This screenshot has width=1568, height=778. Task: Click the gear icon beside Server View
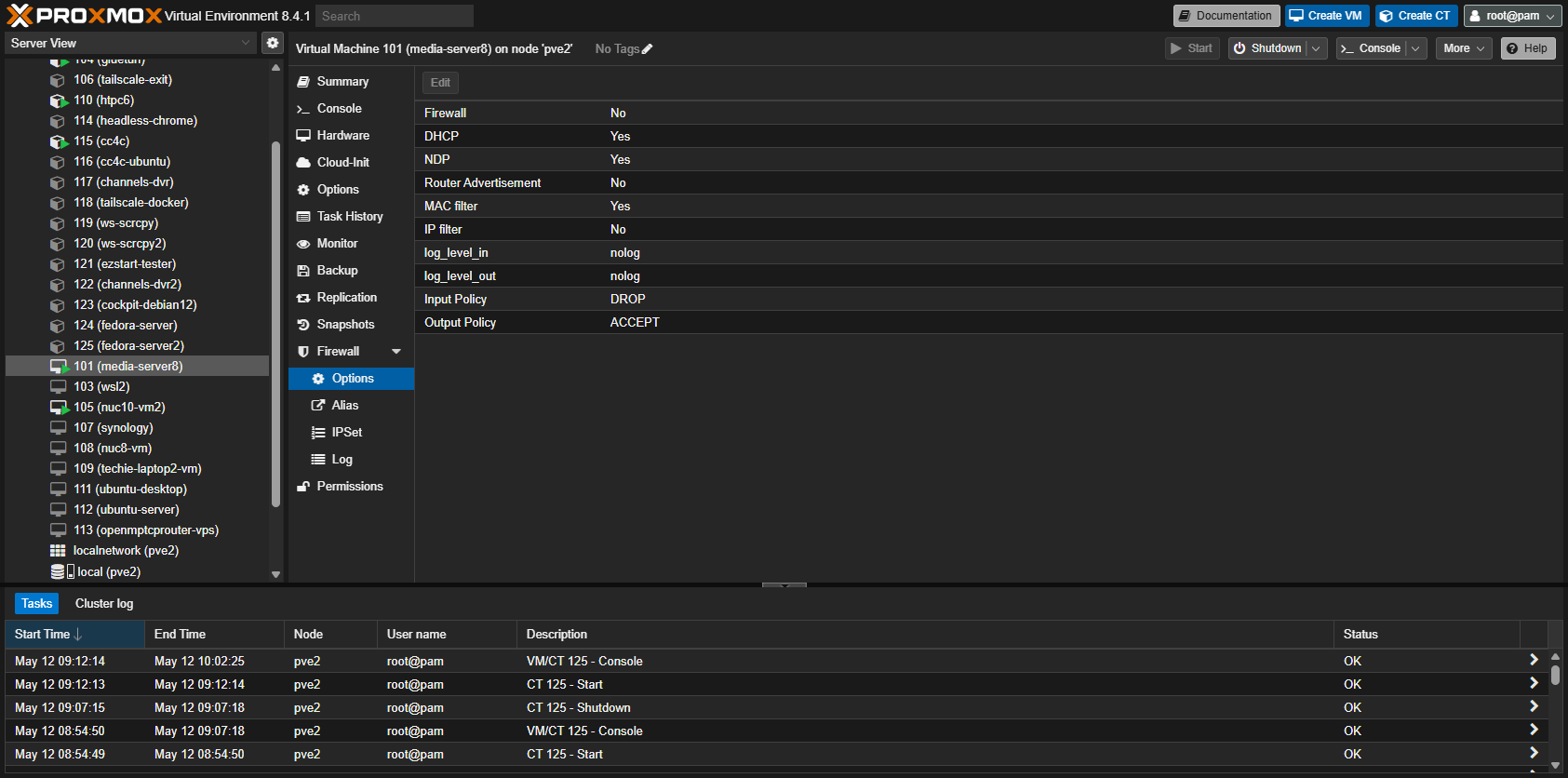272,43
